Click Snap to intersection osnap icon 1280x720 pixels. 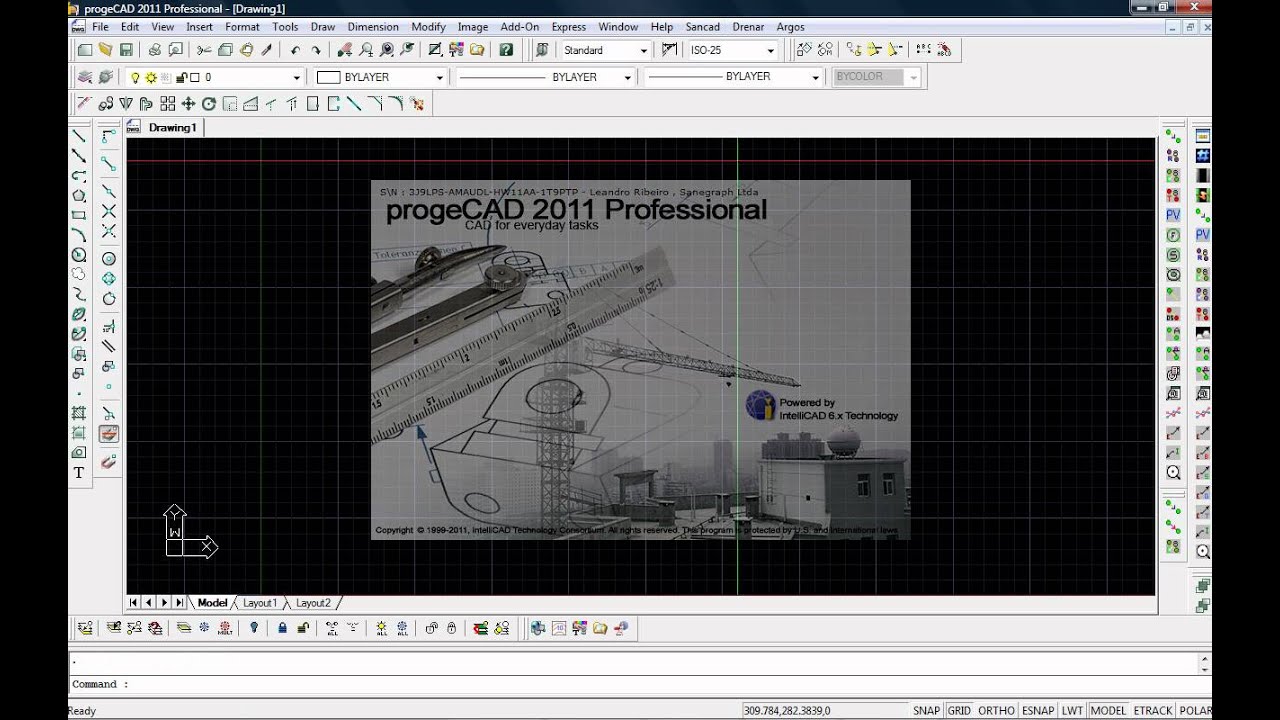pos(109,211)
